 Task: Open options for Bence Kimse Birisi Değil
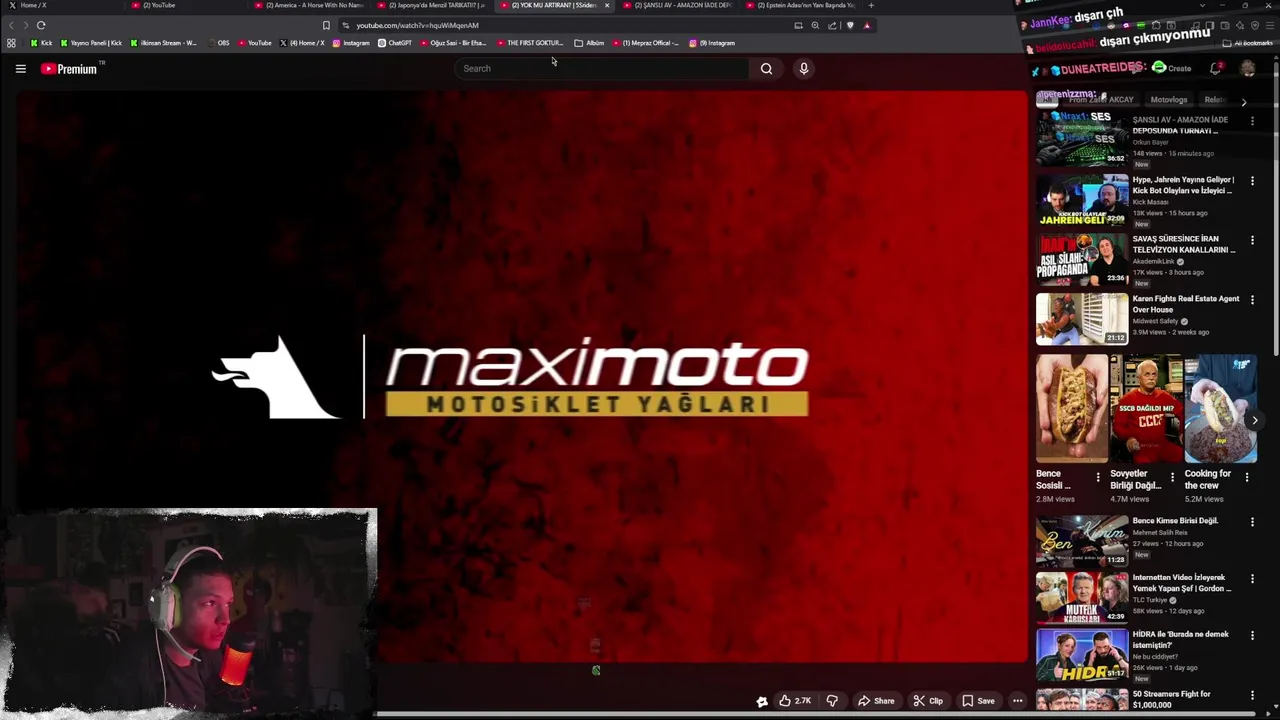click(1252, 522)
